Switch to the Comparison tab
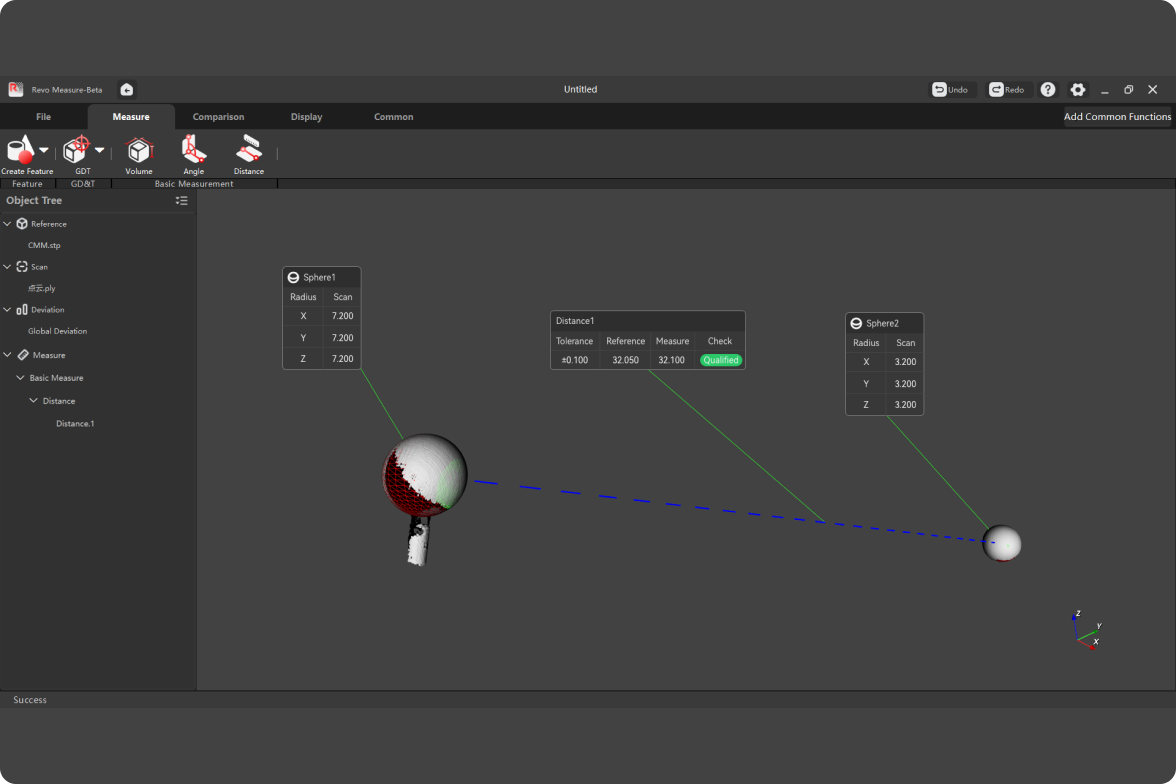The image size is (1176, 784). (x=218, y=117)
